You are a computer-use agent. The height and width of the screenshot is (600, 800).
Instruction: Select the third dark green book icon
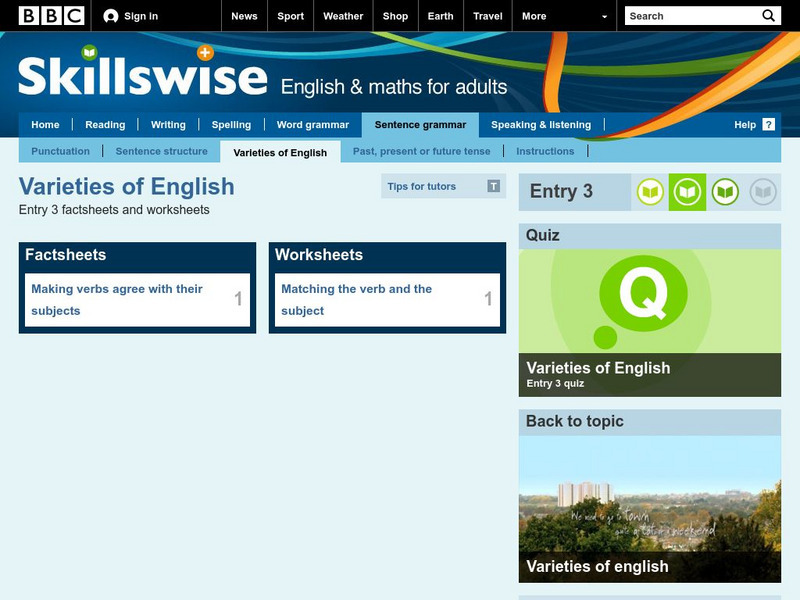coord(725,192)
